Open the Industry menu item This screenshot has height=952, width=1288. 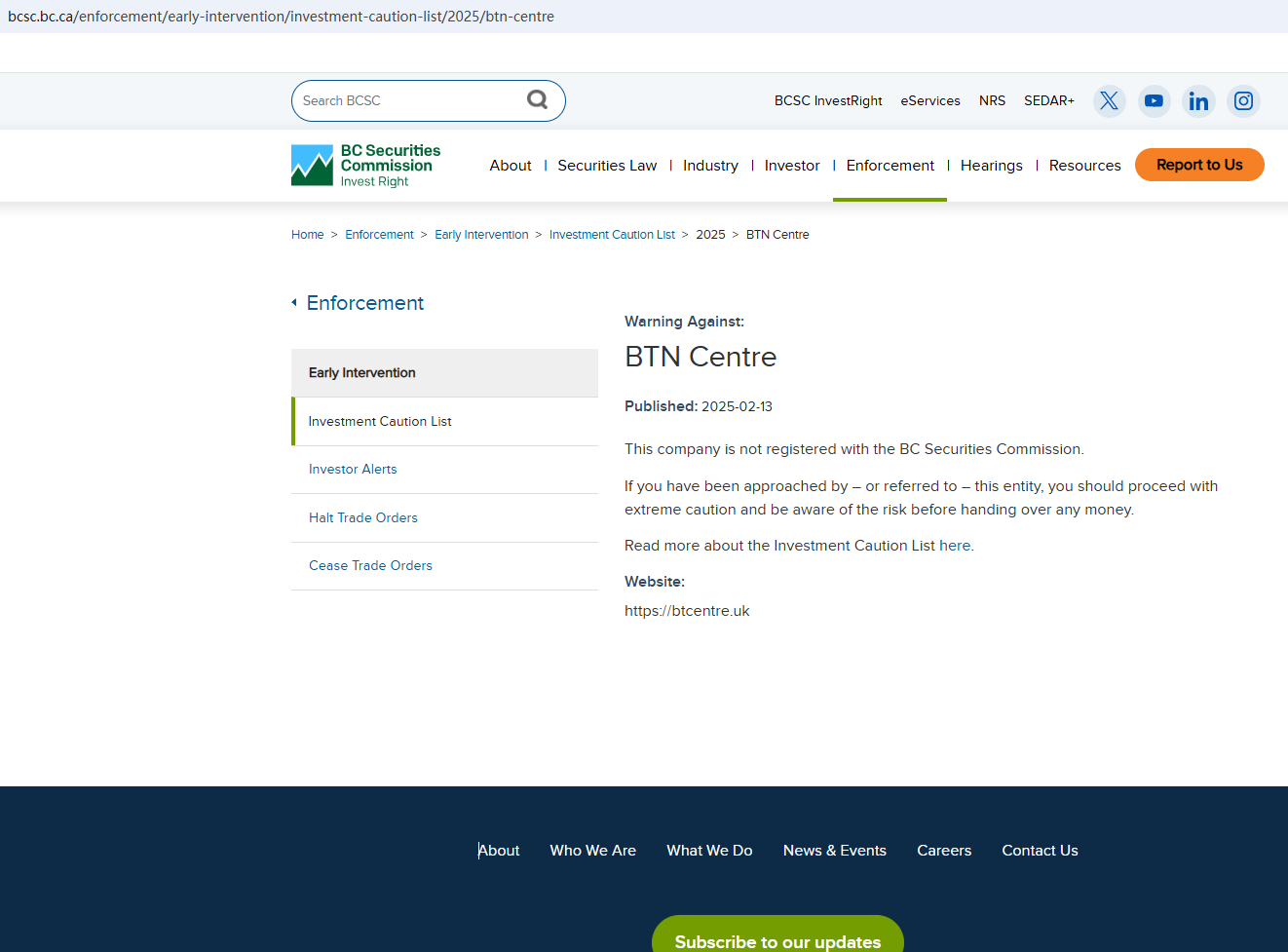click(710, 166)
